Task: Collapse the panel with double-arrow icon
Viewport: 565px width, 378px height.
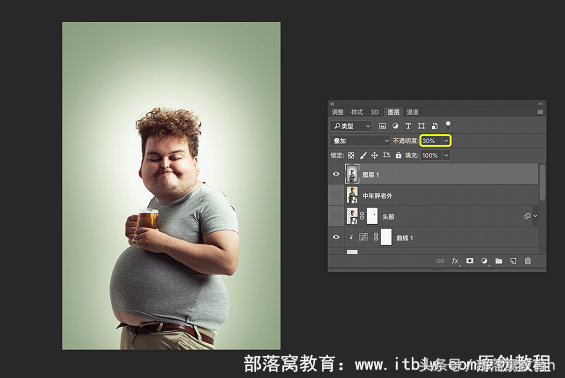Action: click(541, 104)
